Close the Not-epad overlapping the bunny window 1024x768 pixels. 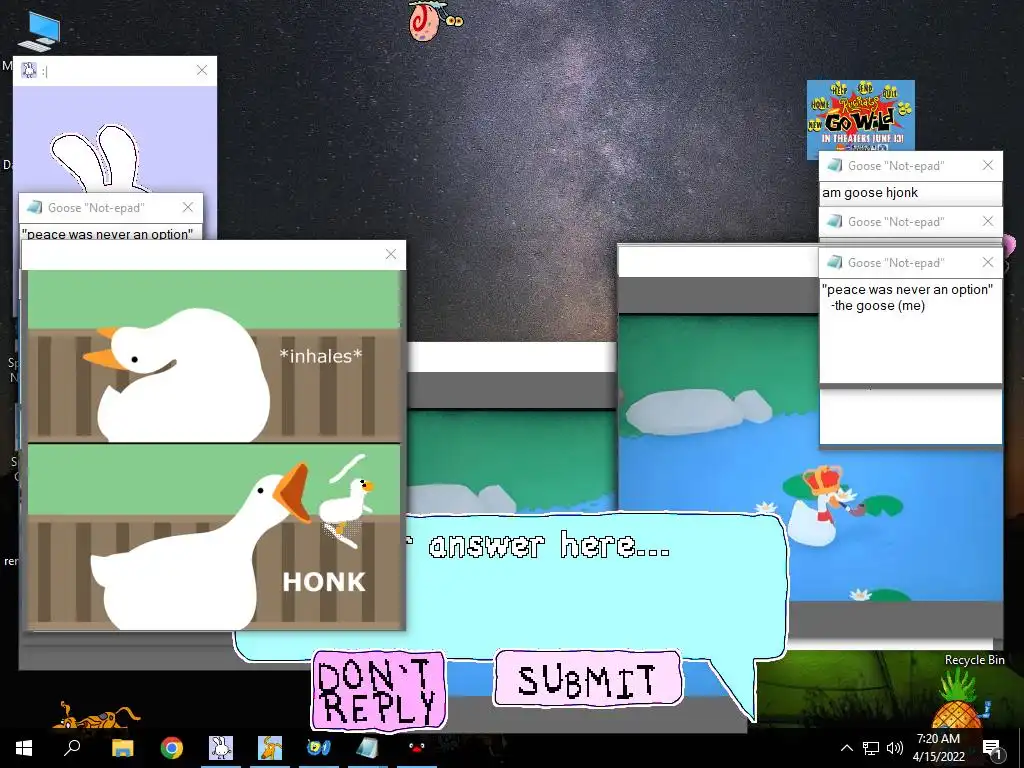188,207
